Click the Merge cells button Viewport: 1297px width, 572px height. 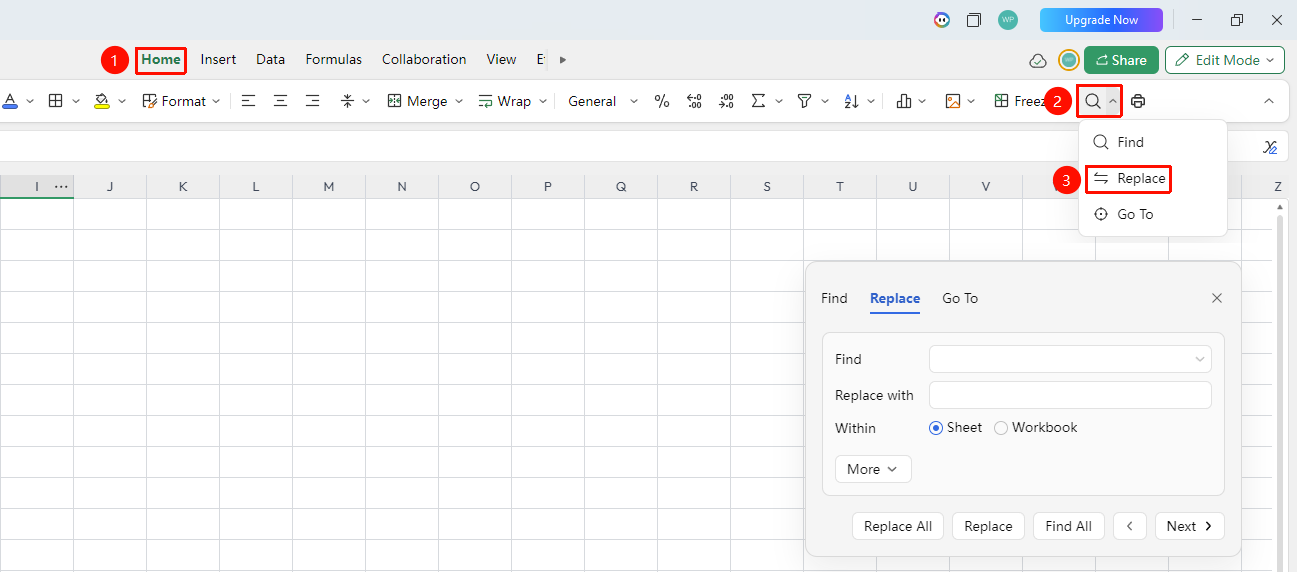pyautogui.click(x=425, y=101)
